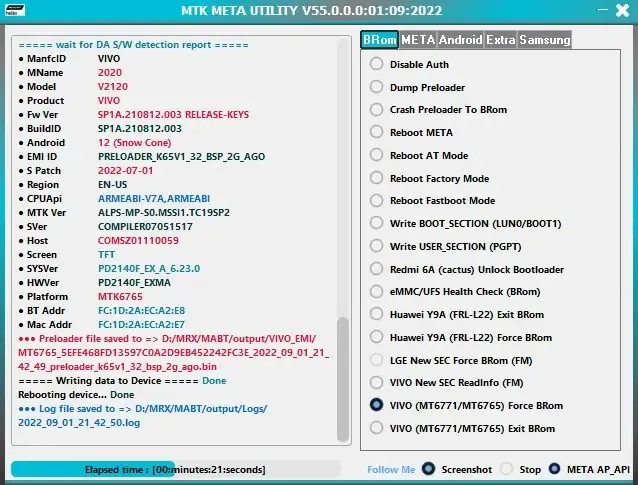Click the ManfcID value VIVO
Image resolution: width=638 pixels, height=485 pixels.
[x=109, y=59]
